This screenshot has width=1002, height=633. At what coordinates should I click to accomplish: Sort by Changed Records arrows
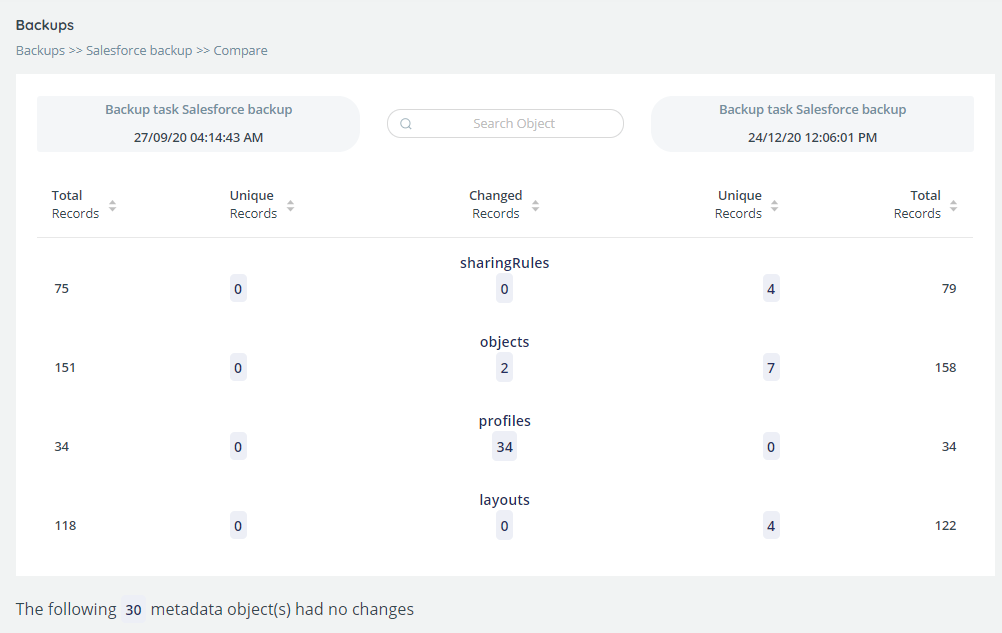click(536, 206)
